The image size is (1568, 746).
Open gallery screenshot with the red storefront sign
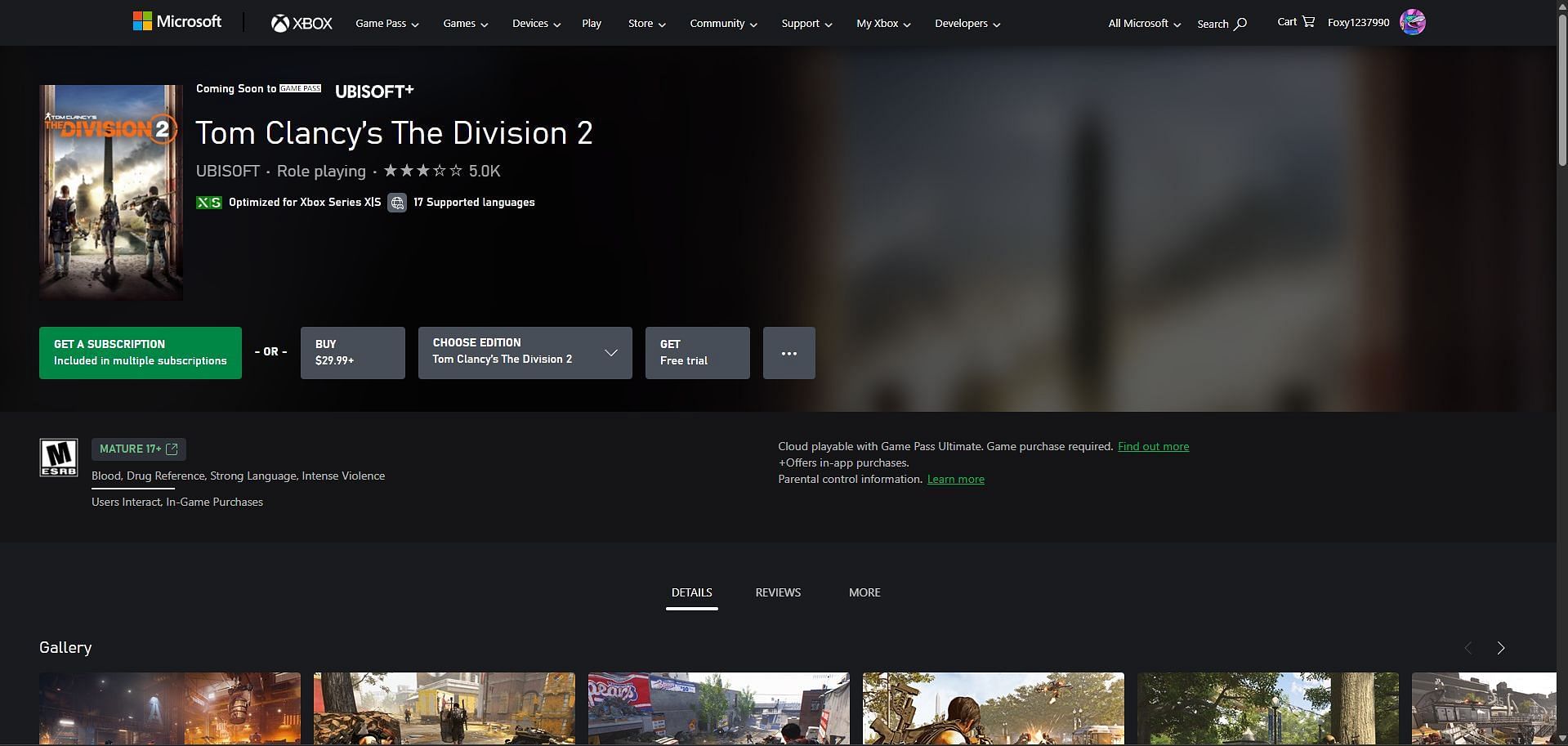coord(719,708)
